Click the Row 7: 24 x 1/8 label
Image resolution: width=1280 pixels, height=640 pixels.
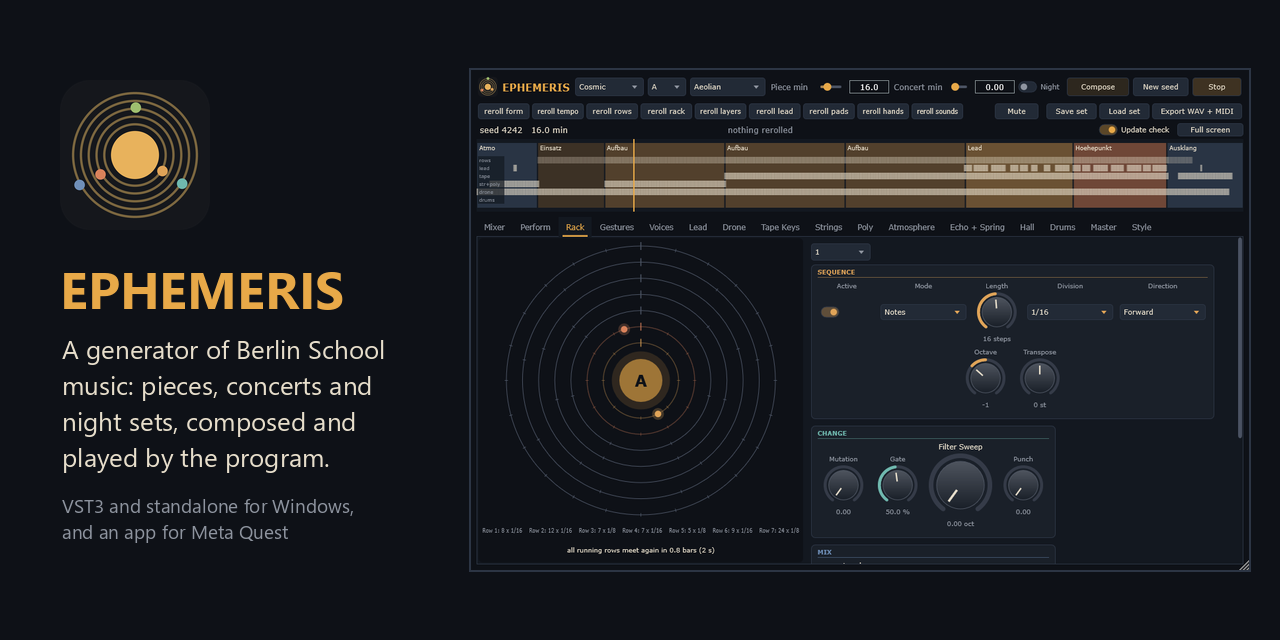(779, 530)
